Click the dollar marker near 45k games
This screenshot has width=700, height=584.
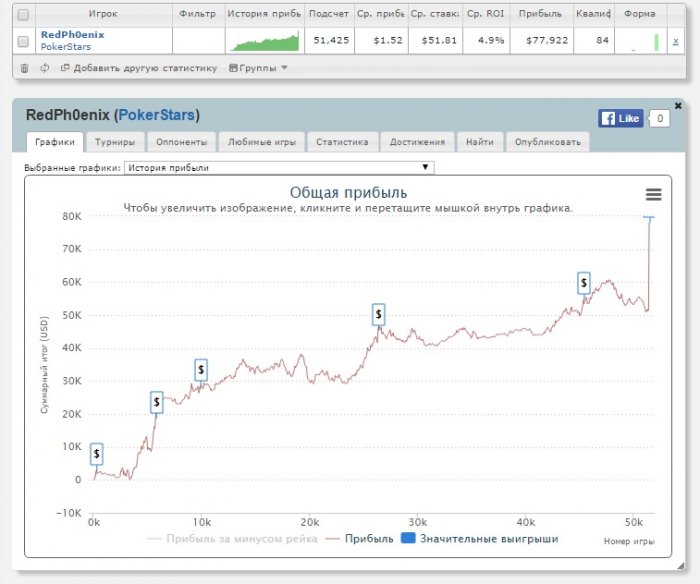coord(584,283)
